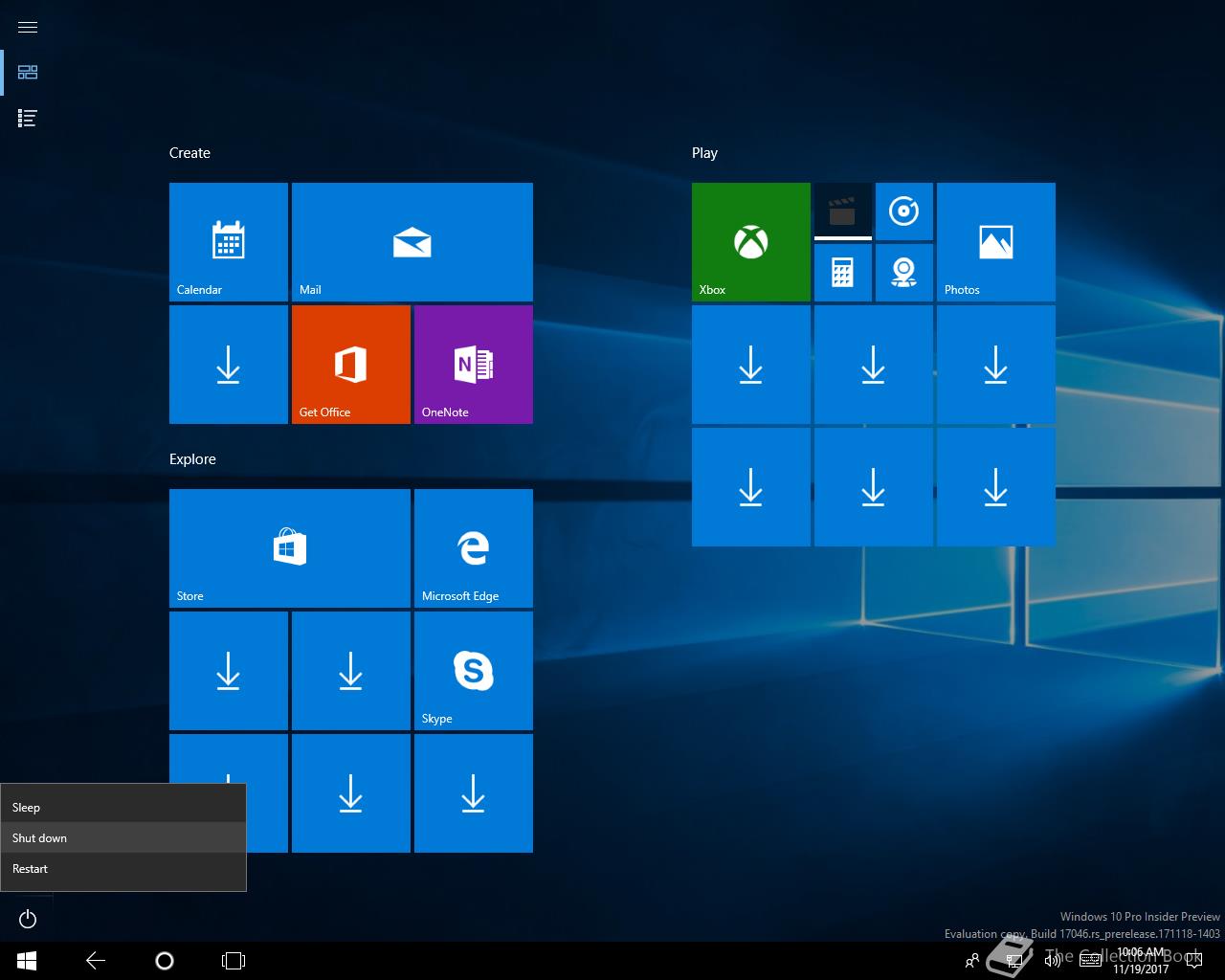Click the download tile left of Get Office
The height and width of the screenshot is (980, 1225).
tap(229, 365)
